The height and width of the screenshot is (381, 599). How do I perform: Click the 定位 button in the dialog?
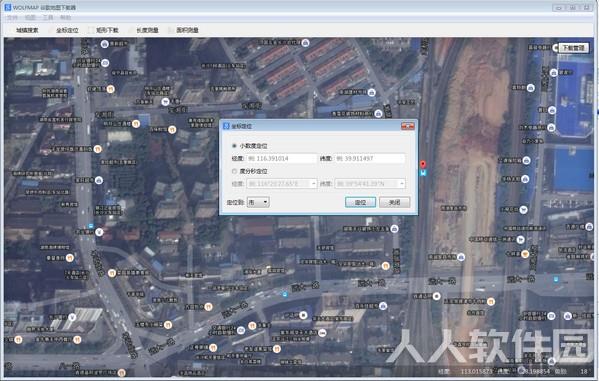pos(360,202)
